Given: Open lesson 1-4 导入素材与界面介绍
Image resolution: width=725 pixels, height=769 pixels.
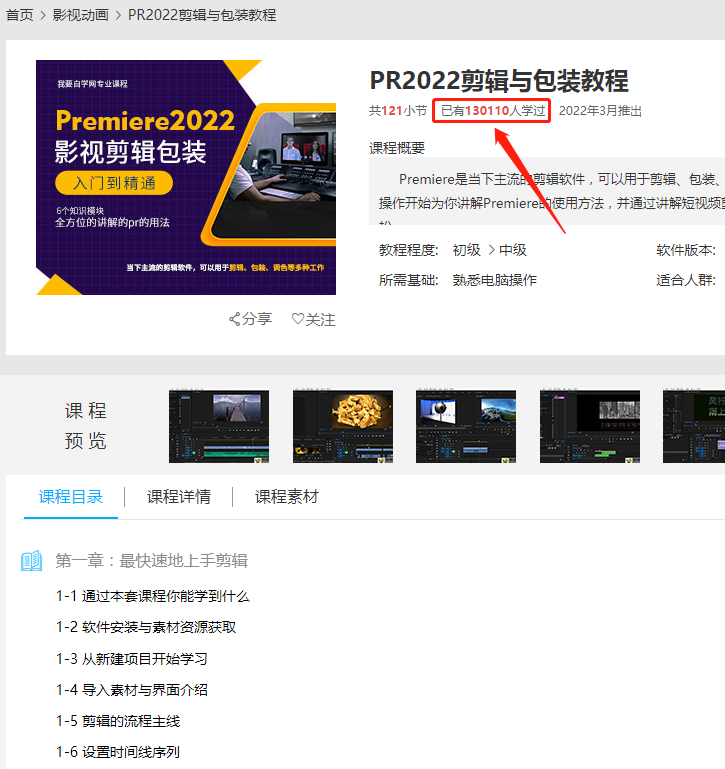Looking at the screenshot, I should [x=131, y=690].
